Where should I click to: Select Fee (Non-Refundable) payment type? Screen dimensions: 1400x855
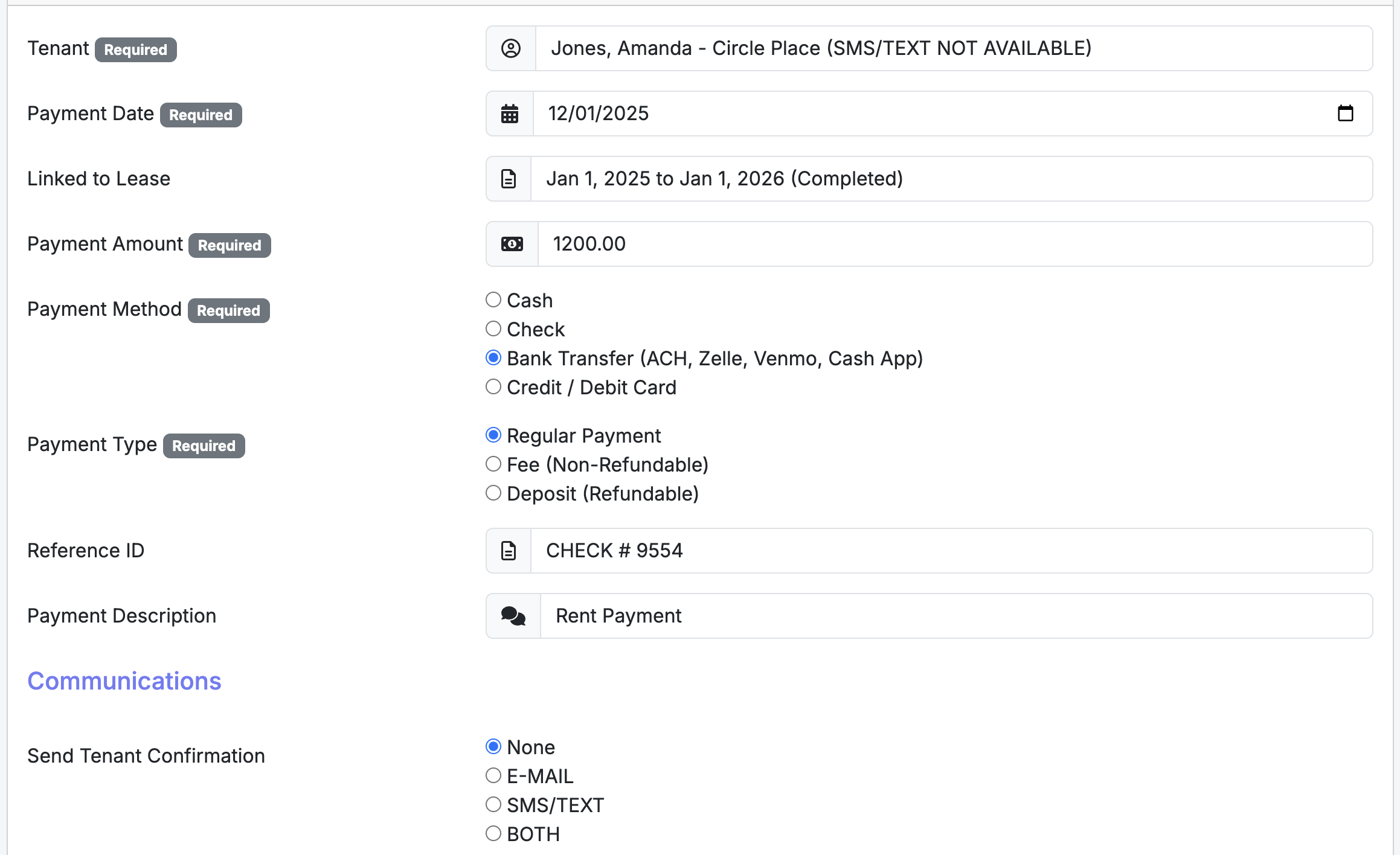pyautogui.click(x=493, y=464)
